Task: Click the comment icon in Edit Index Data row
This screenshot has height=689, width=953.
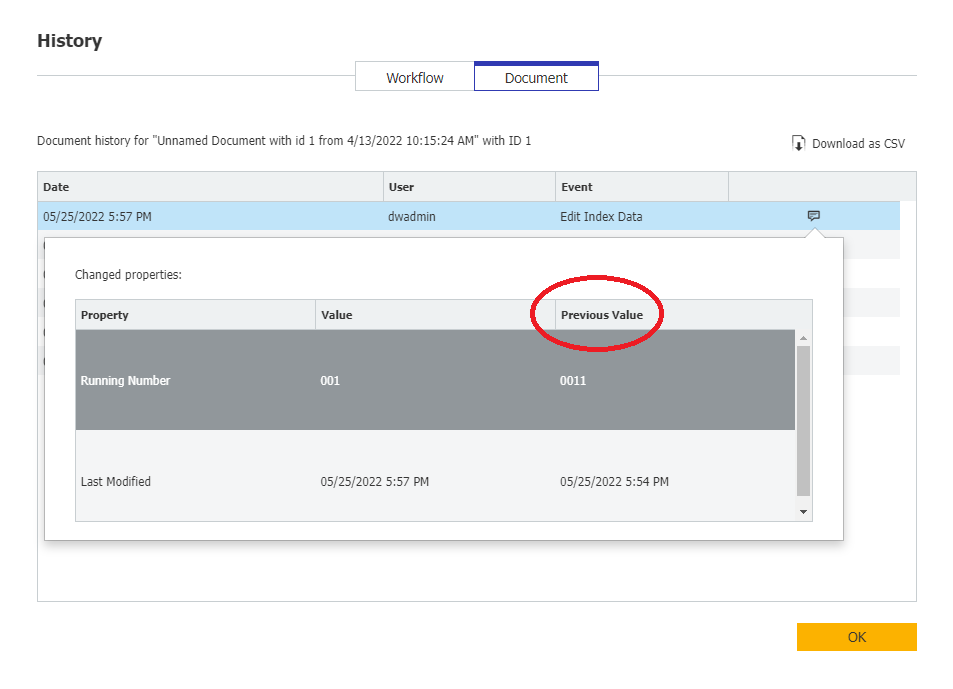Action: 814,216
